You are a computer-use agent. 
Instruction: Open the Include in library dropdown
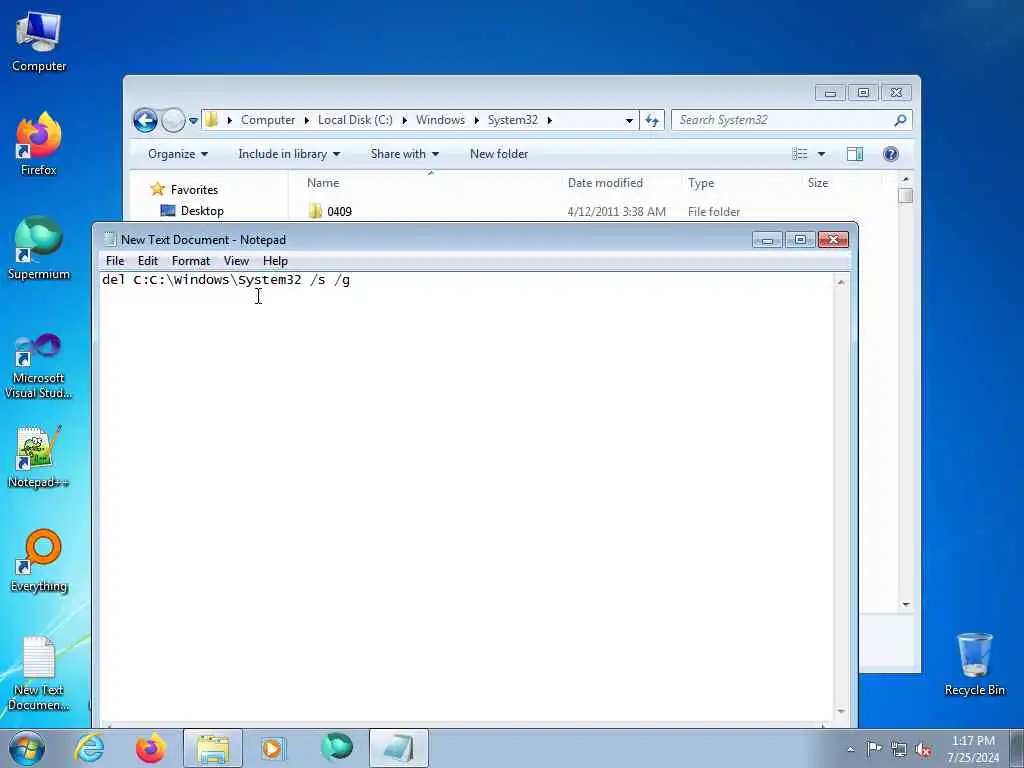click(x=289, y=154)
